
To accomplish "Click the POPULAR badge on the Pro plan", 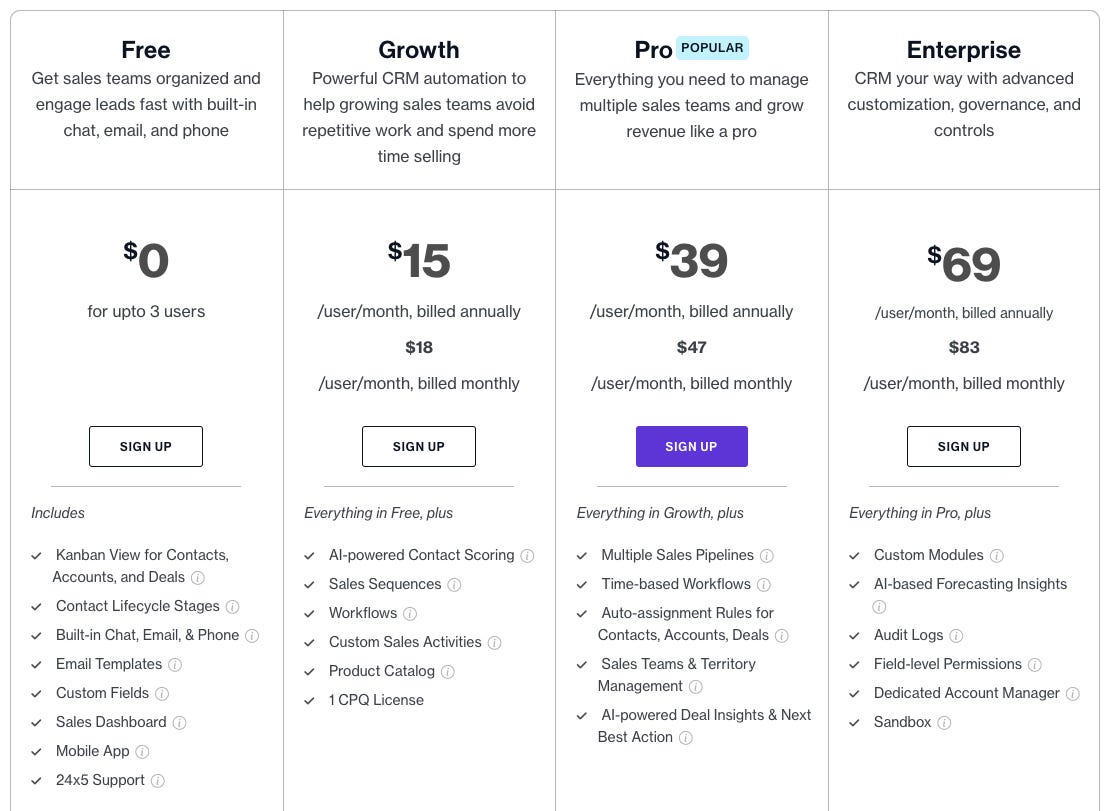I will click(x=714, y=47).
